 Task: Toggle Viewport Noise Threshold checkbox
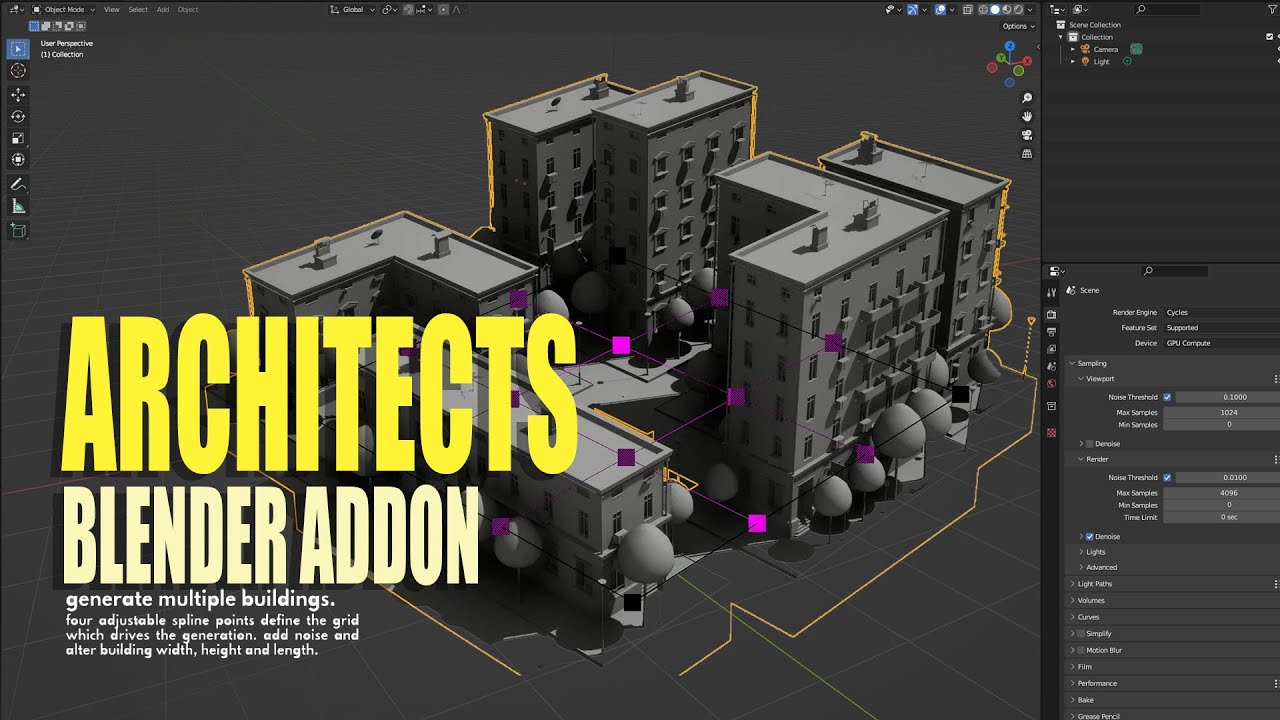click(1167, 397)
